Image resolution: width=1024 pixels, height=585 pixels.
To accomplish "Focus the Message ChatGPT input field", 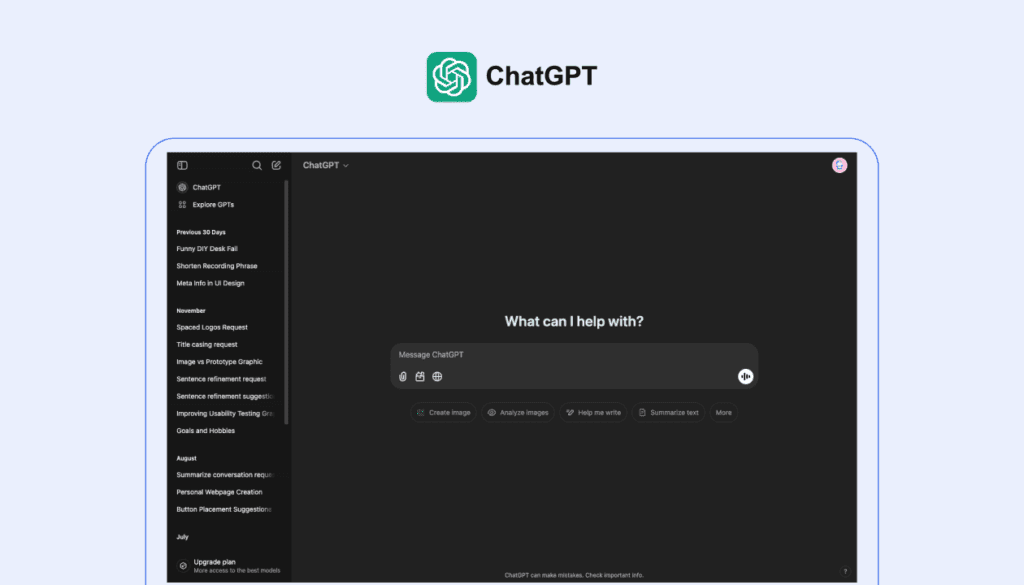I will (572, 355).
